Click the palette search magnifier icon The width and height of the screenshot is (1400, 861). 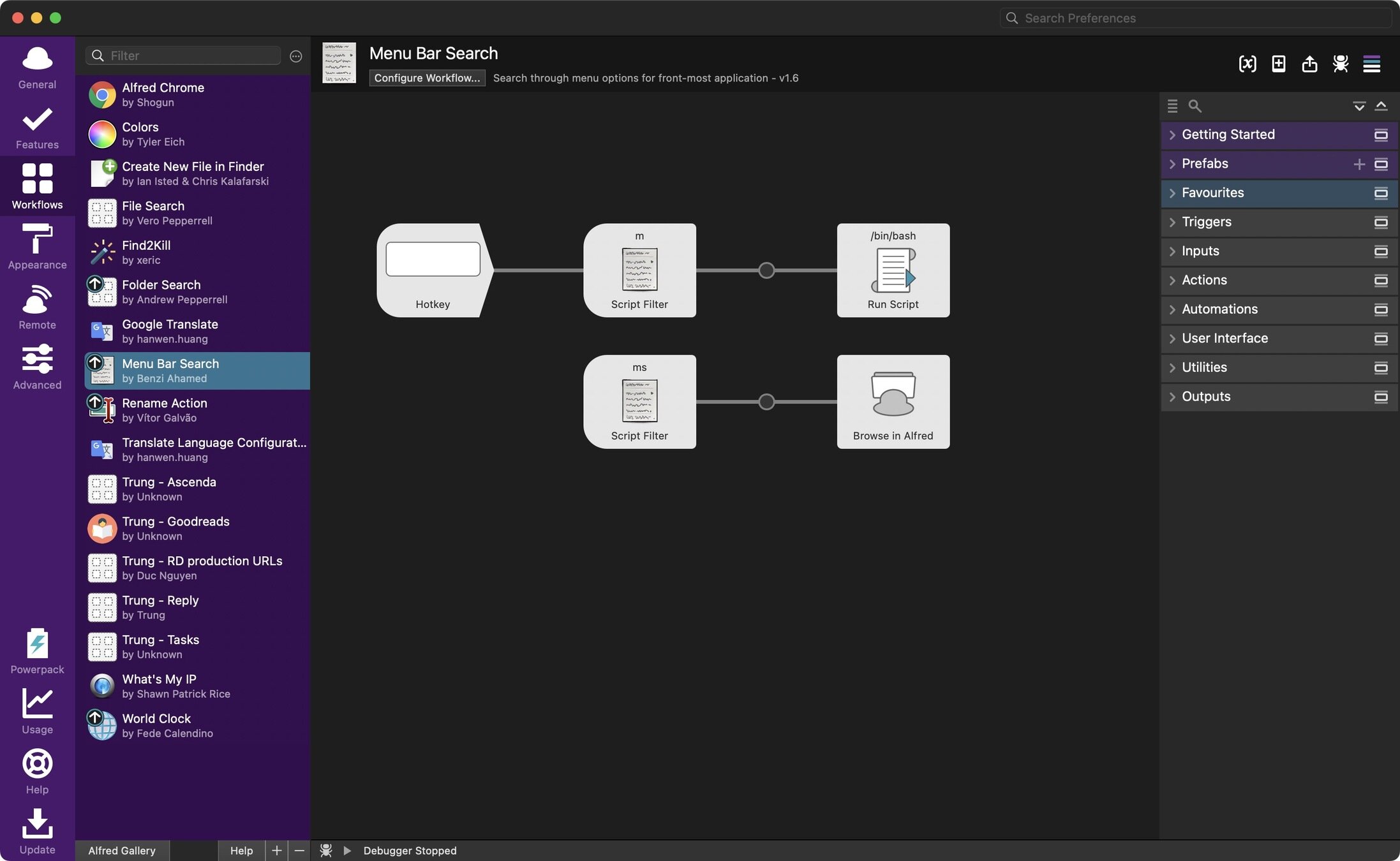tap(1195, 107)
